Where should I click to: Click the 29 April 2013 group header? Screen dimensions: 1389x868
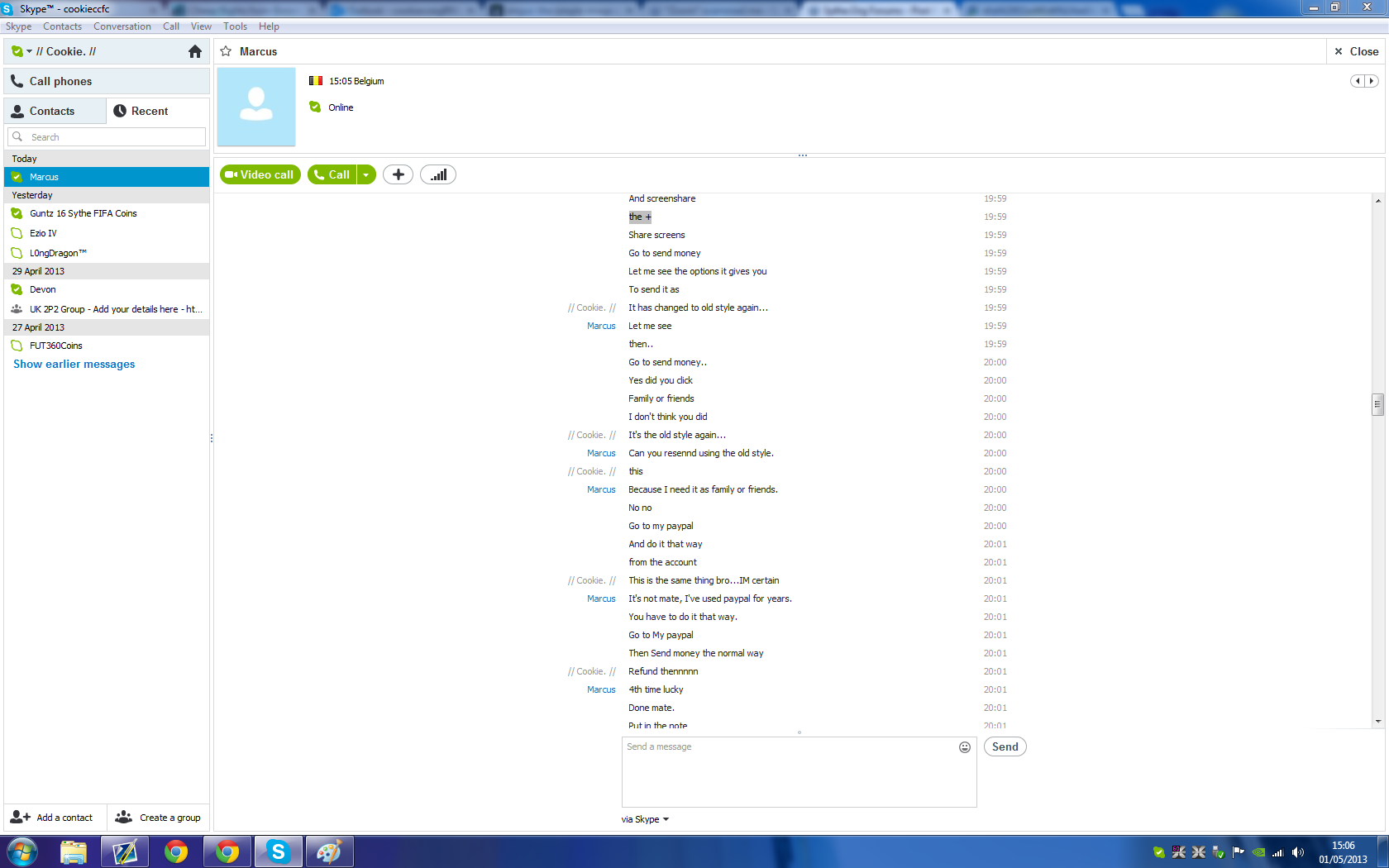pyautogui.click(x=107, y=271)
